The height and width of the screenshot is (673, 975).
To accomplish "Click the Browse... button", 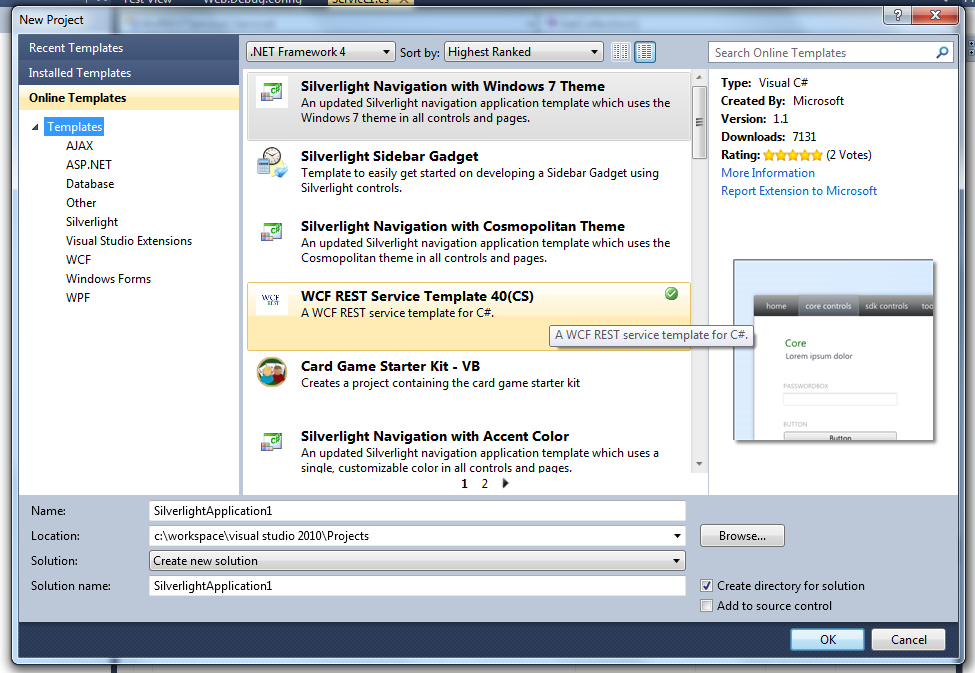I will click(742, 536).
